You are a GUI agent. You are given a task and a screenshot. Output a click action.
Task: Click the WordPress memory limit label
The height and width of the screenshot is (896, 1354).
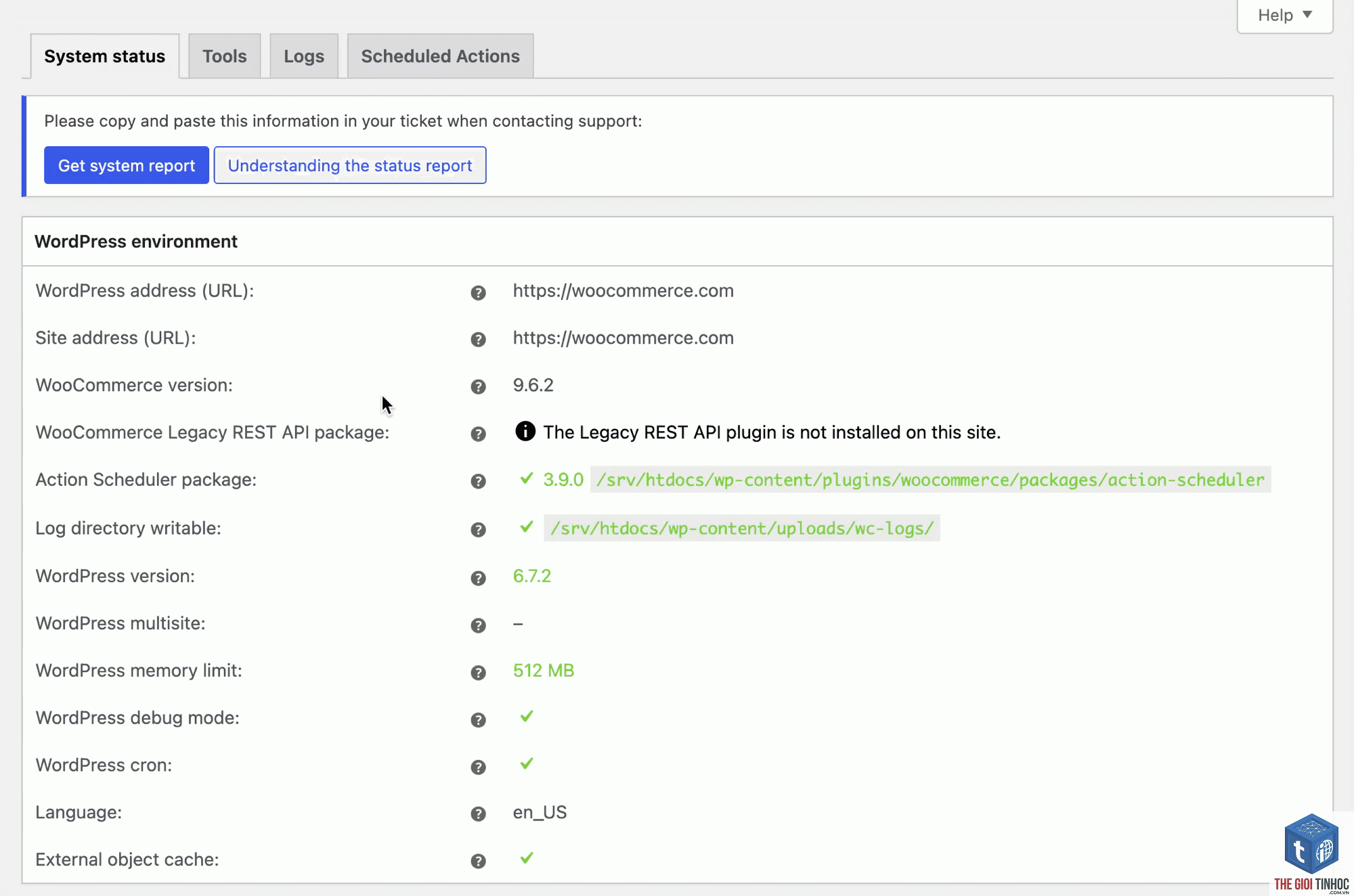tap(139, 671)
